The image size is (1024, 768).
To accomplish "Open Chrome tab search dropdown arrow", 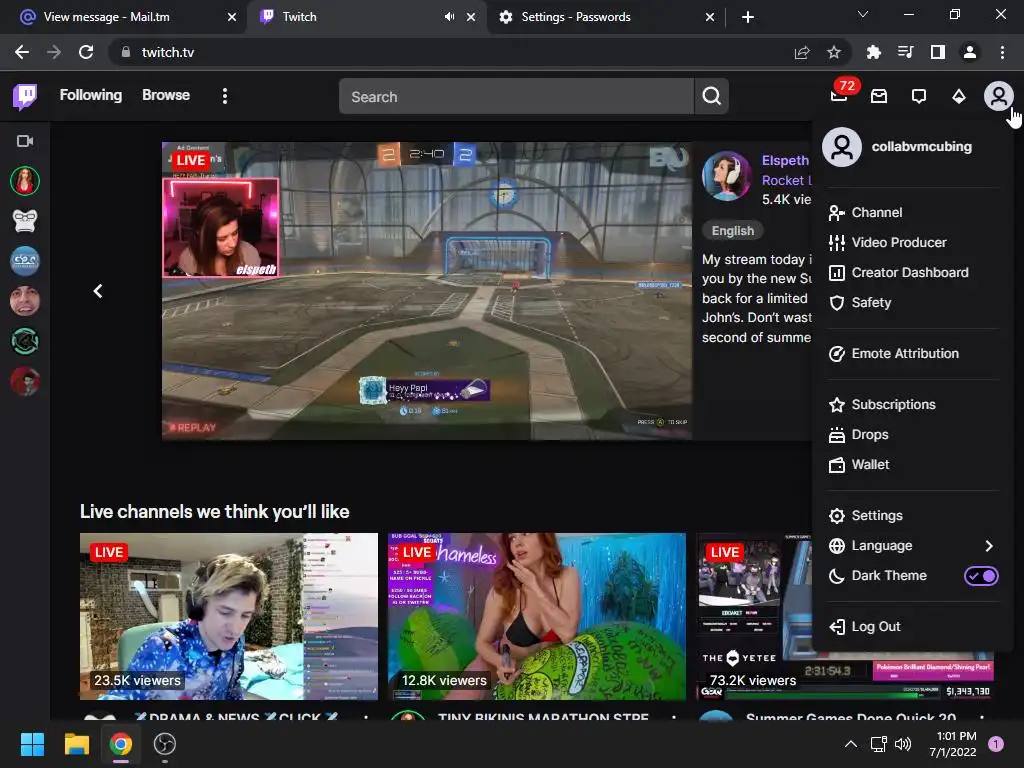I will coord(863,14).
